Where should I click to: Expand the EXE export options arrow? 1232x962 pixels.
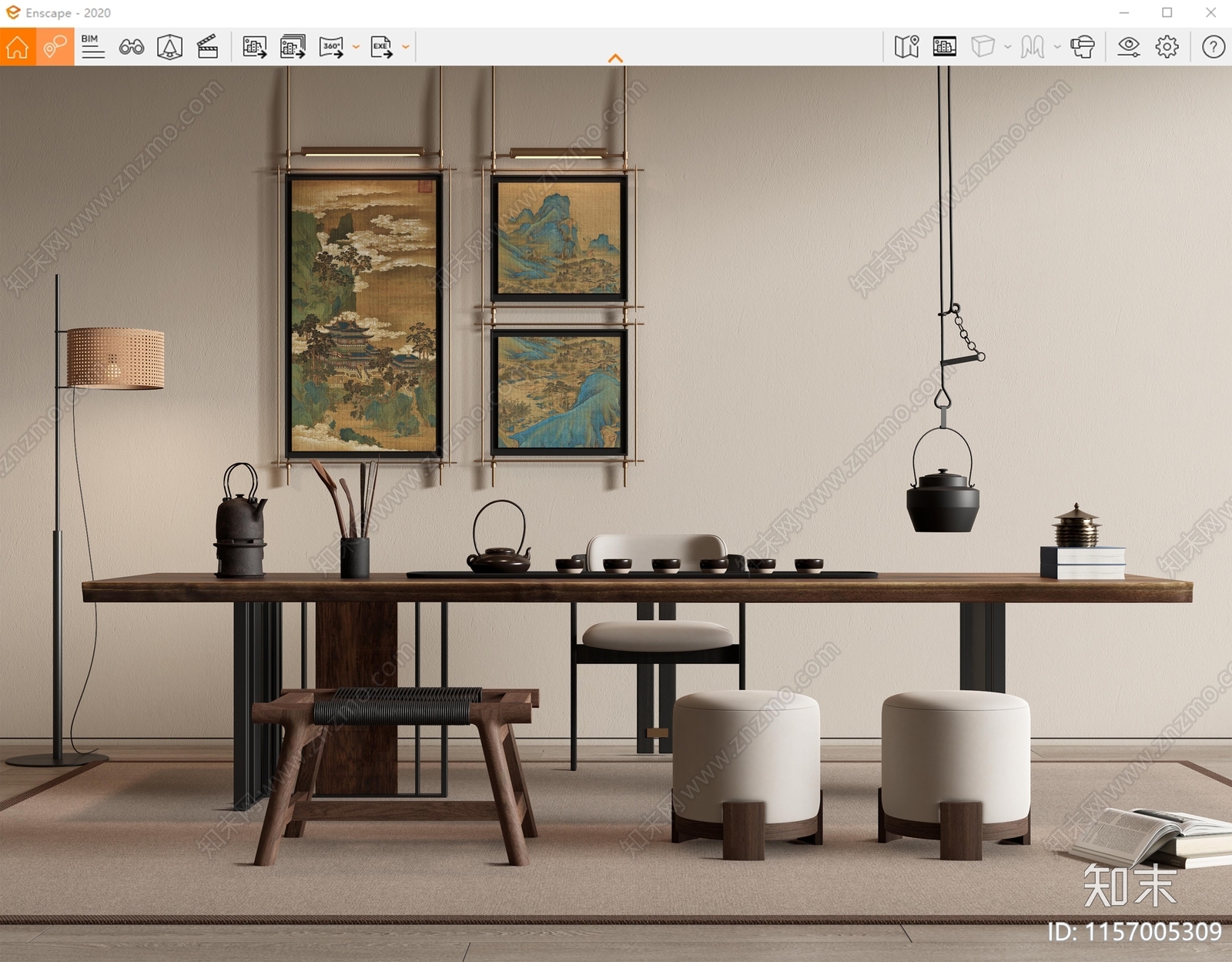pos(406,47)
